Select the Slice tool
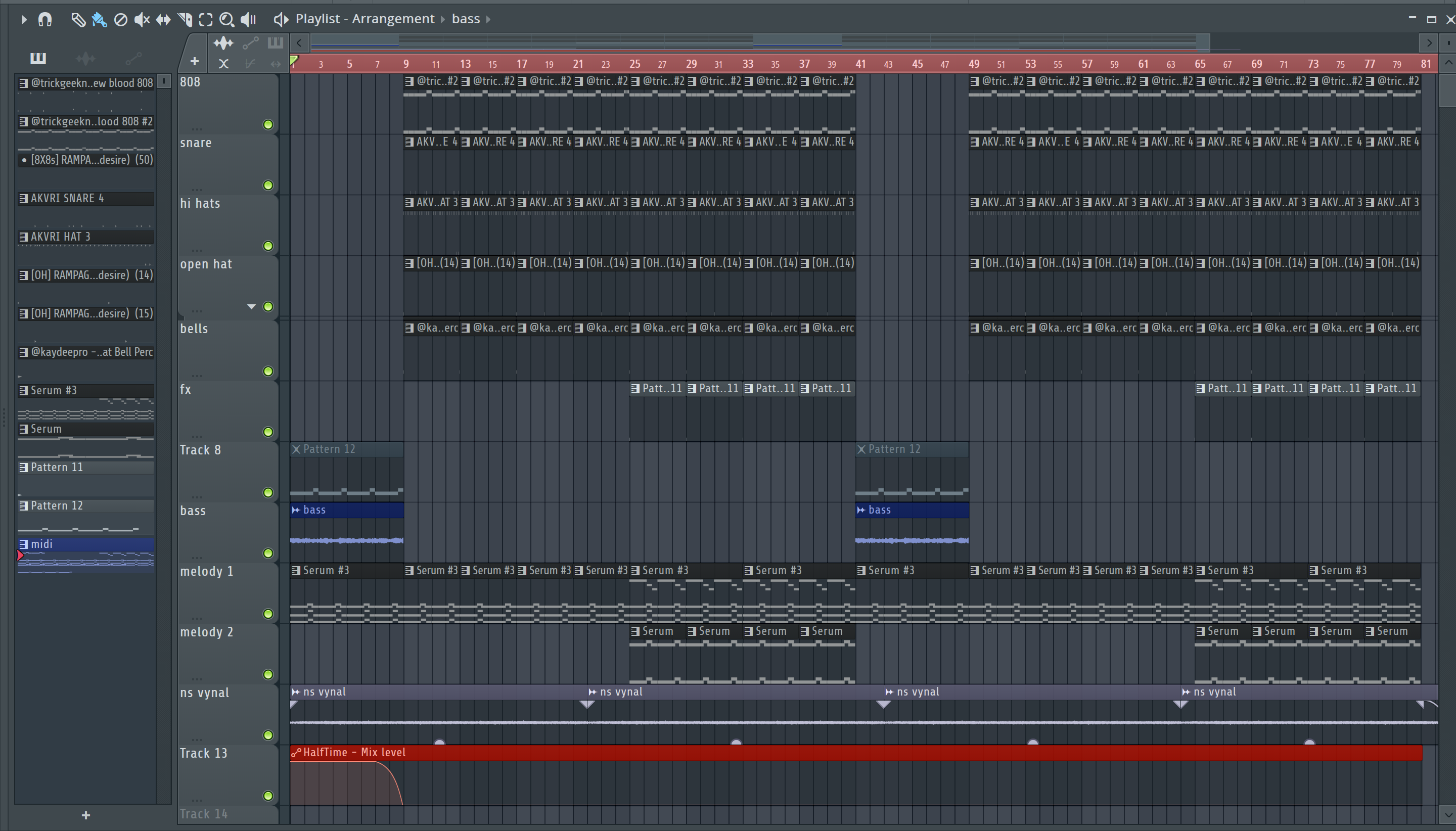This screenshot has height=831, width=1456. point(185,19)
